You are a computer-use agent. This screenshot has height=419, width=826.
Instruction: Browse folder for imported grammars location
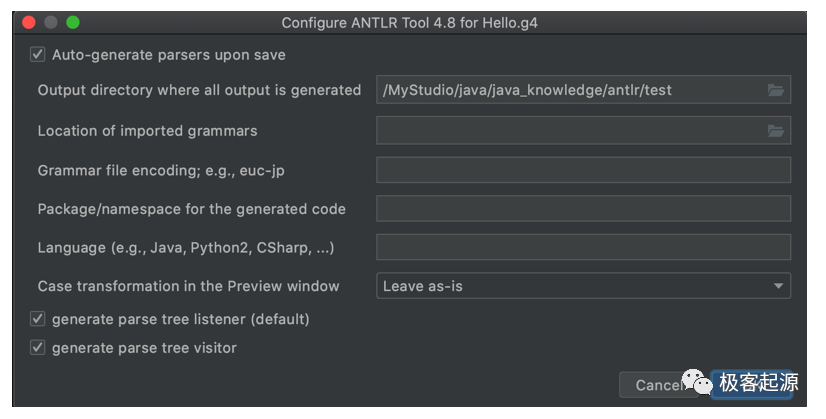pos(775,131)
